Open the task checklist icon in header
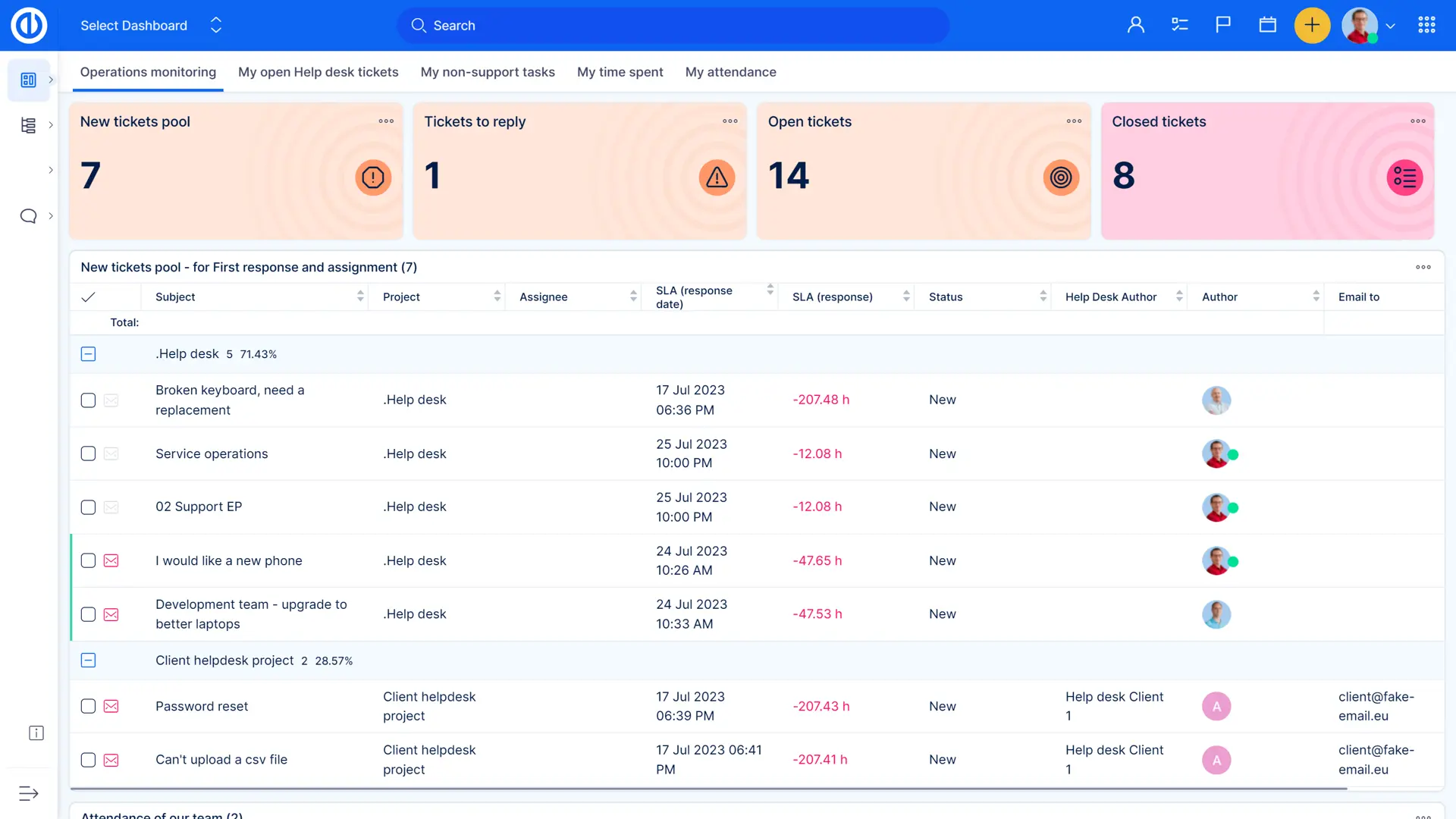 pos(1179,25)
